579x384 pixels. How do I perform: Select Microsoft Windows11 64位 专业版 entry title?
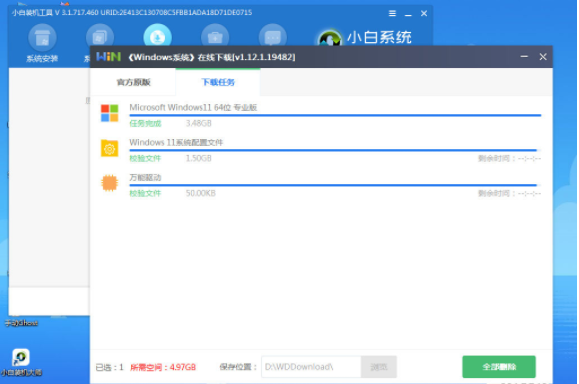tap(193, 107)
